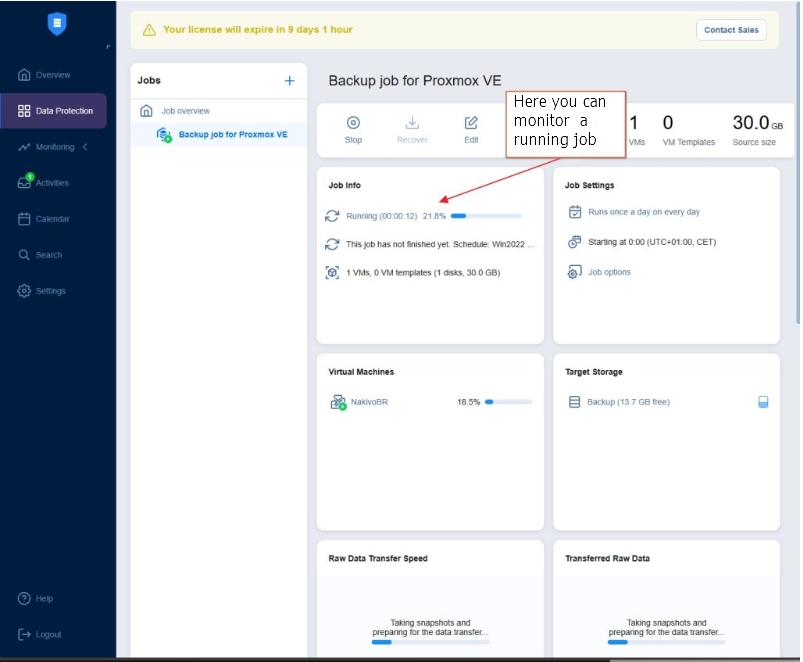Click the NAKIVO shield logo
The height and width of the screenshot is (662, 803).
pos(57,25)
